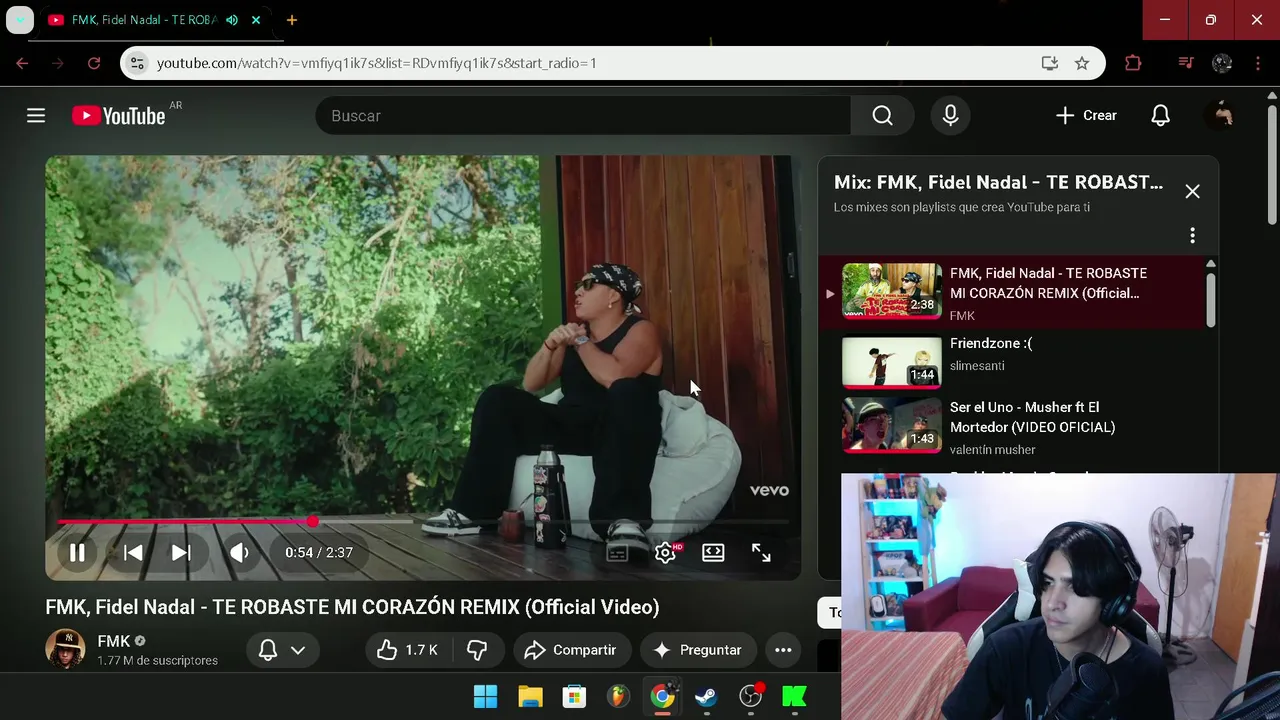Dislike the video
The image size is (1280, 720).
click(x=477, y=650)
